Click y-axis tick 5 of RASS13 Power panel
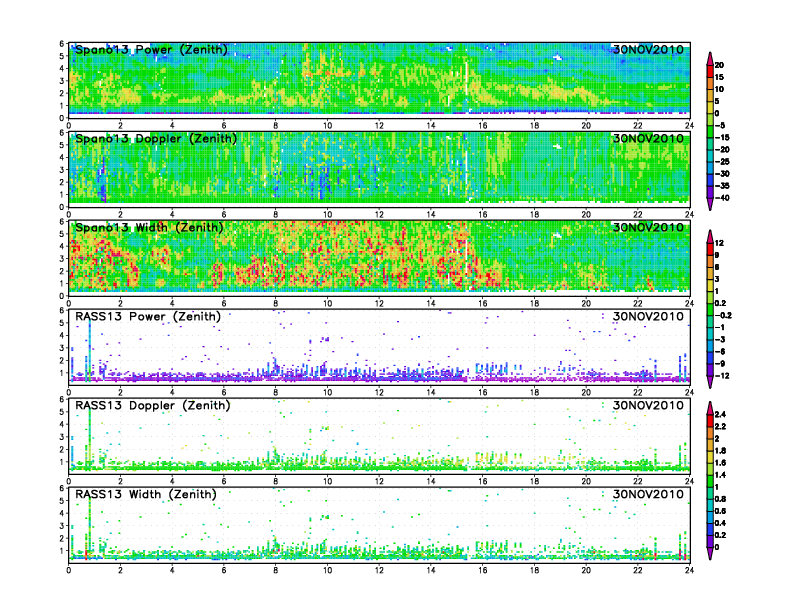 click(x=62, y=323)
